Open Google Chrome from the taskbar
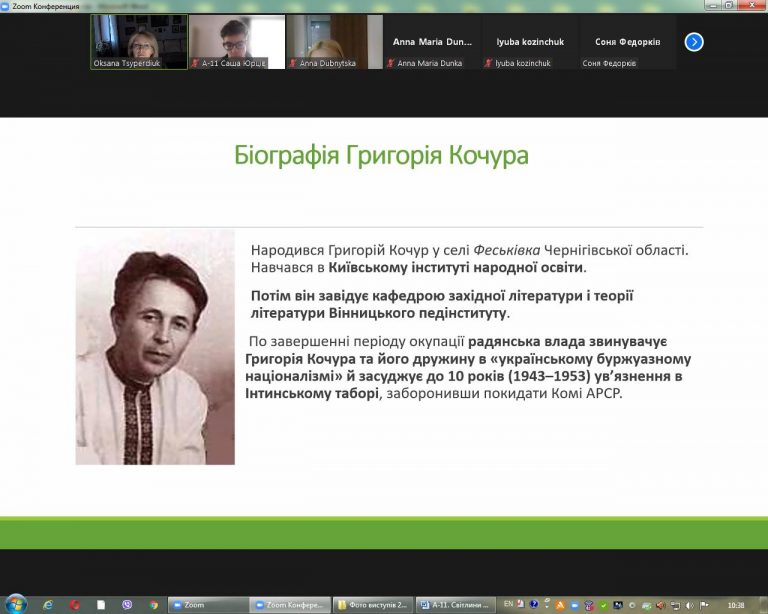The height and width of the screenshot is (614, 768). [153, 605]
